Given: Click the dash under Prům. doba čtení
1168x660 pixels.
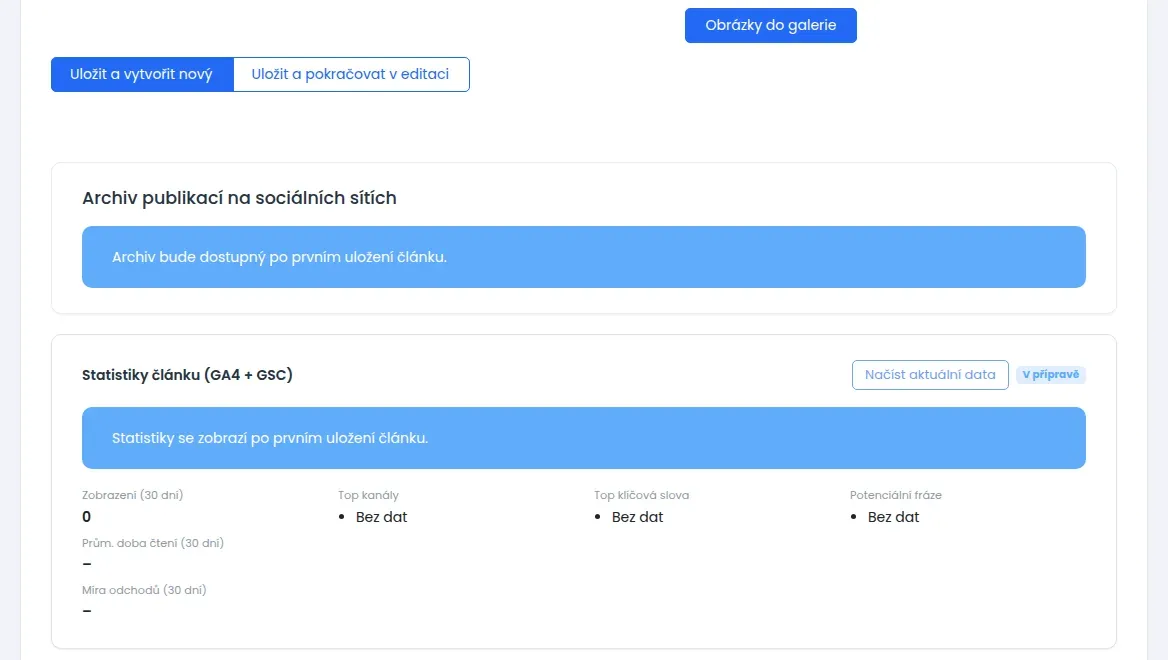Looking at the screenshot, I should tap(87, 564).
